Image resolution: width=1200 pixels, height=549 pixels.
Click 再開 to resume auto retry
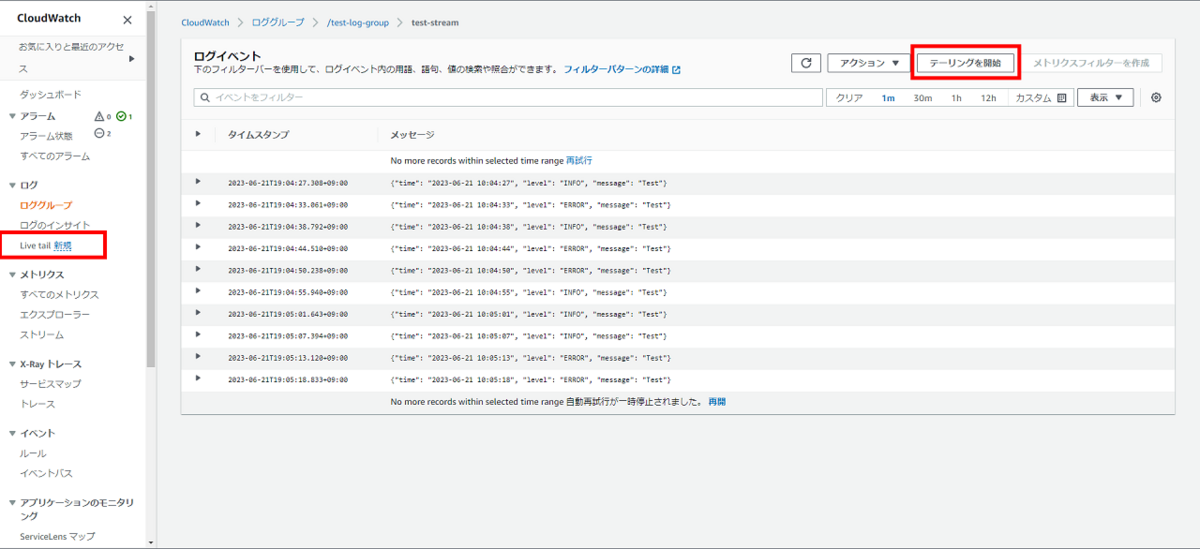(717, 401)
